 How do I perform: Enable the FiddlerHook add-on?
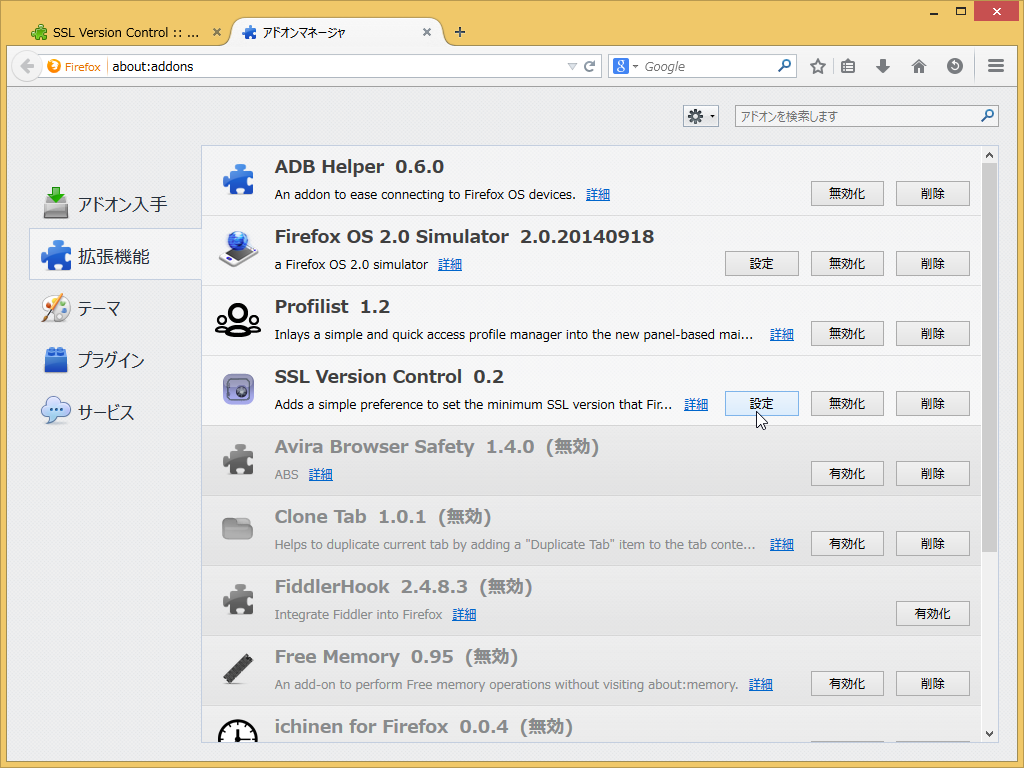coord(932,613)
